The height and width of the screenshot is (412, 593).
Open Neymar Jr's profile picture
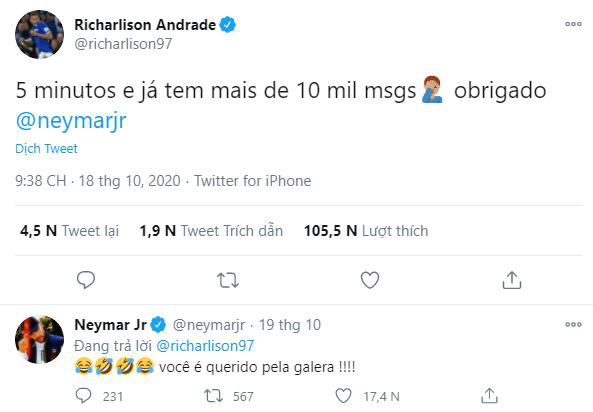[39, 339]
